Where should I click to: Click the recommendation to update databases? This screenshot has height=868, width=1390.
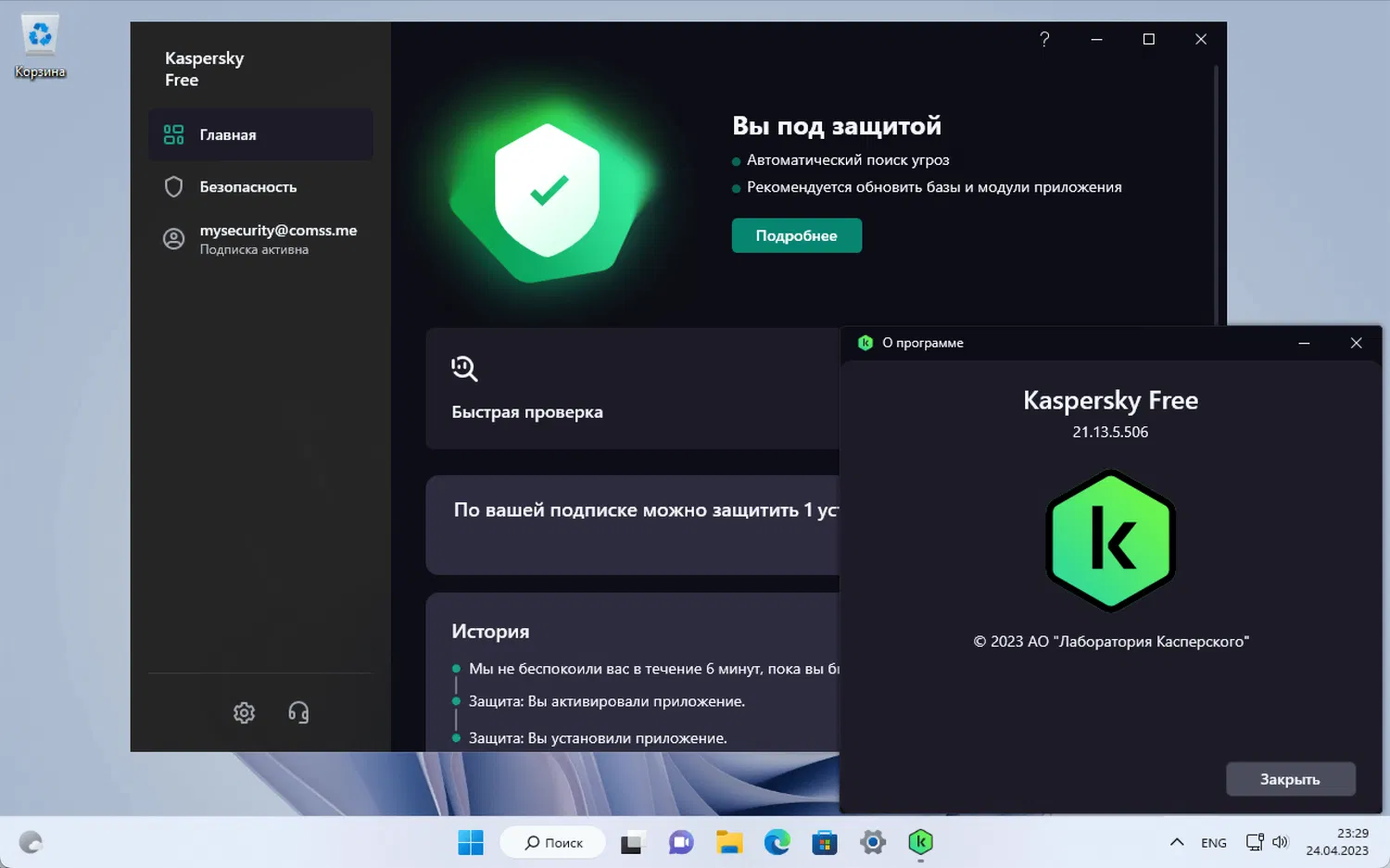tap(934, 187)
